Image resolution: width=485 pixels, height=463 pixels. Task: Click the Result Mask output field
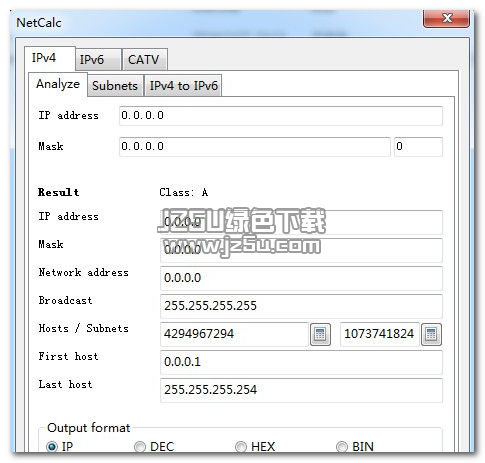point(301,250)
